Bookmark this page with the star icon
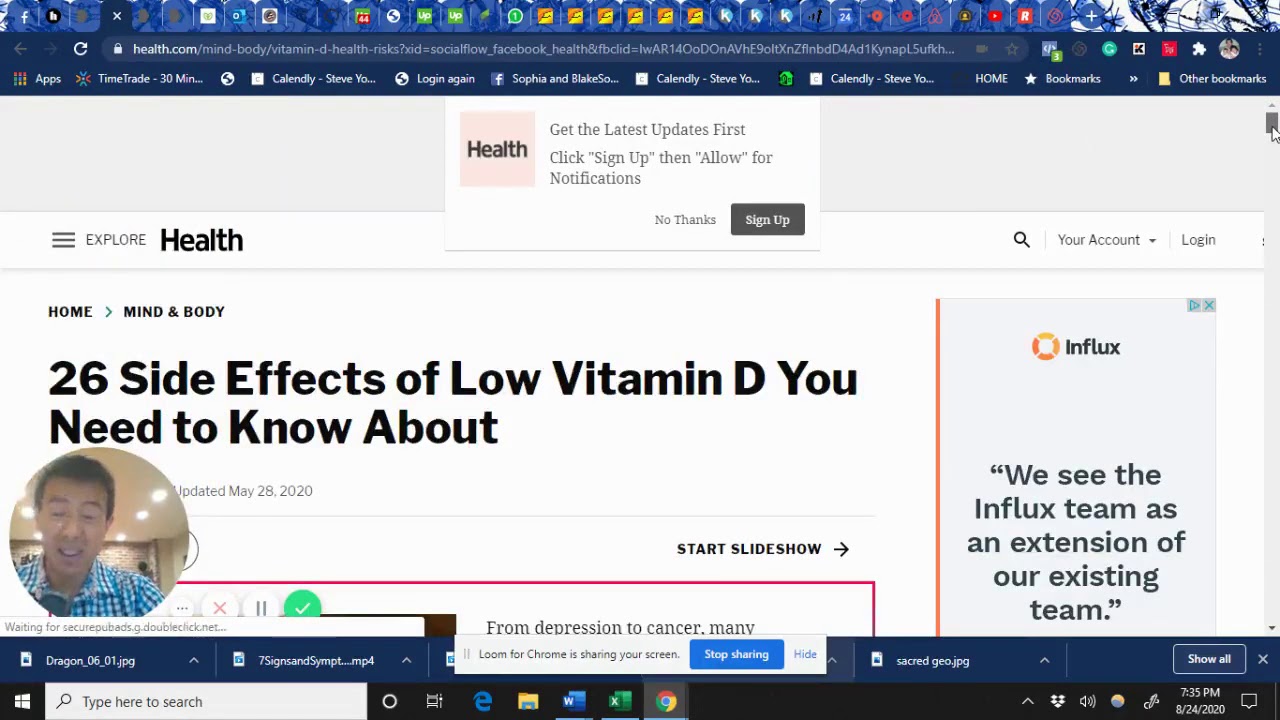 coord(1012,49)
